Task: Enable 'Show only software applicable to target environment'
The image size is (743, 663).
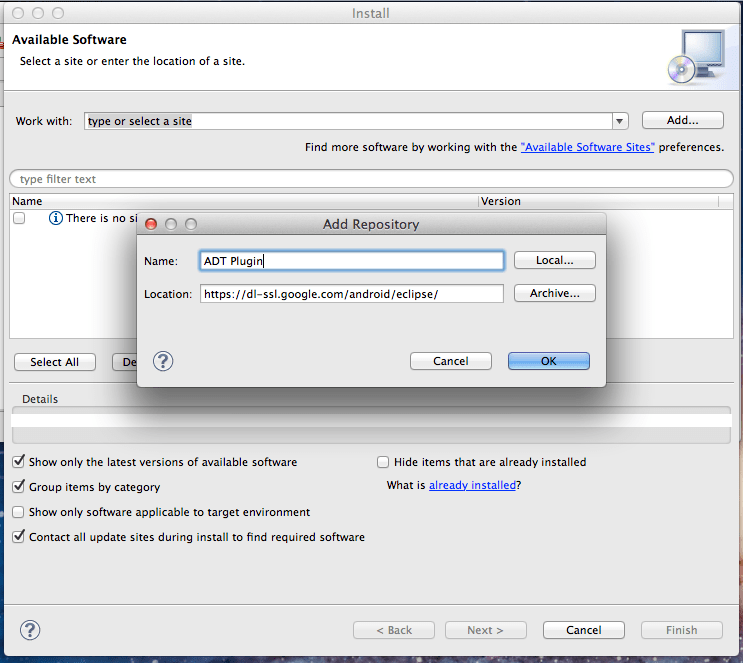Action: coord(19,512)
